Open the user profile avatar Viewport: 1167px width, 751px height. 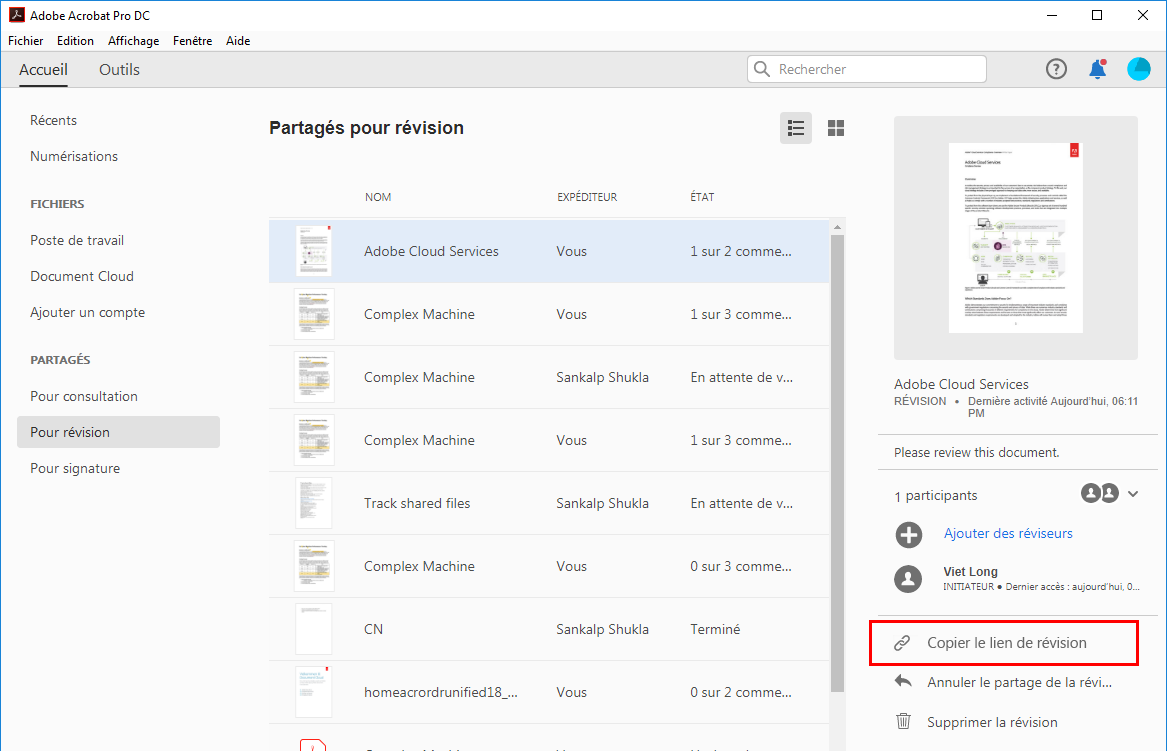[x=1139, y=69]
